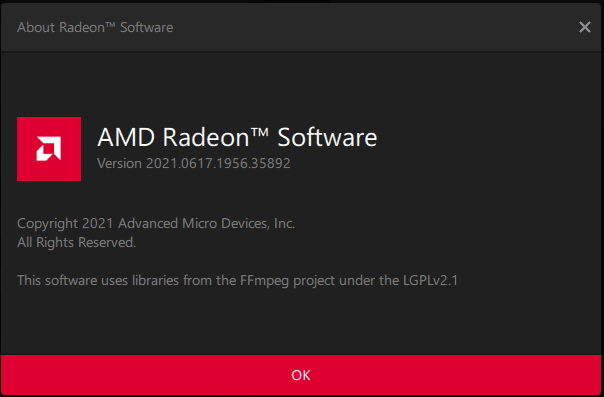Close the About Radeon Software dialog
Viewport: 604px width, 397px height.
coord(584,27)
